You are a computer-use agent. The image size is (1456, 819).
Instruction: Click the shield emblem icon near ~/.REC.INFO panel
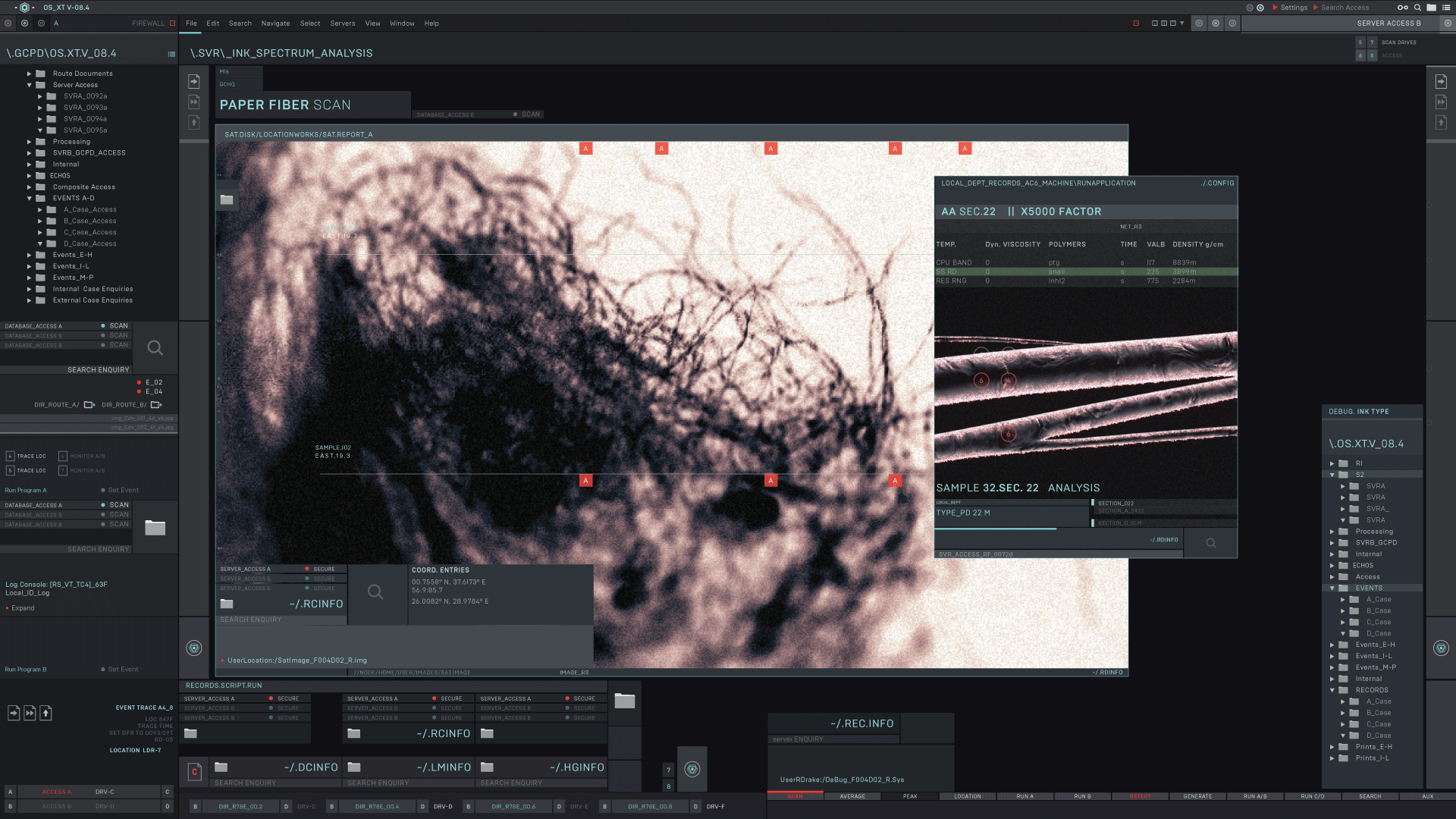click(692, 769)
